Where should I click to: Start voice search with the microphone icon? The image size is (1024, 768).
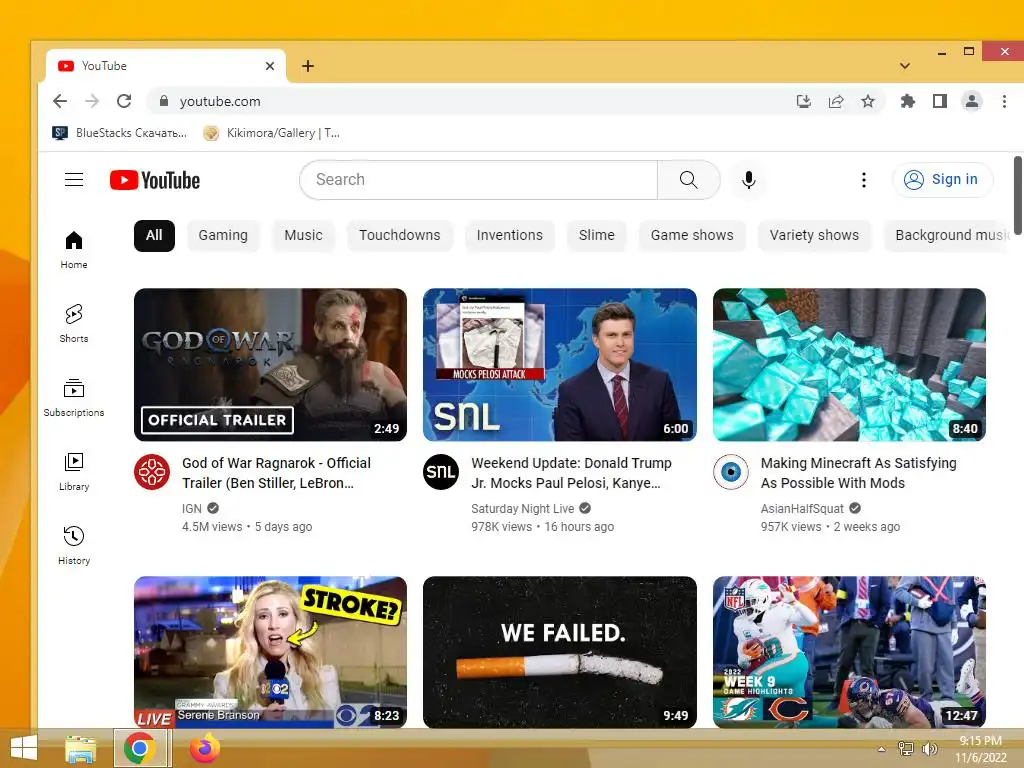(x=748, y=180)
